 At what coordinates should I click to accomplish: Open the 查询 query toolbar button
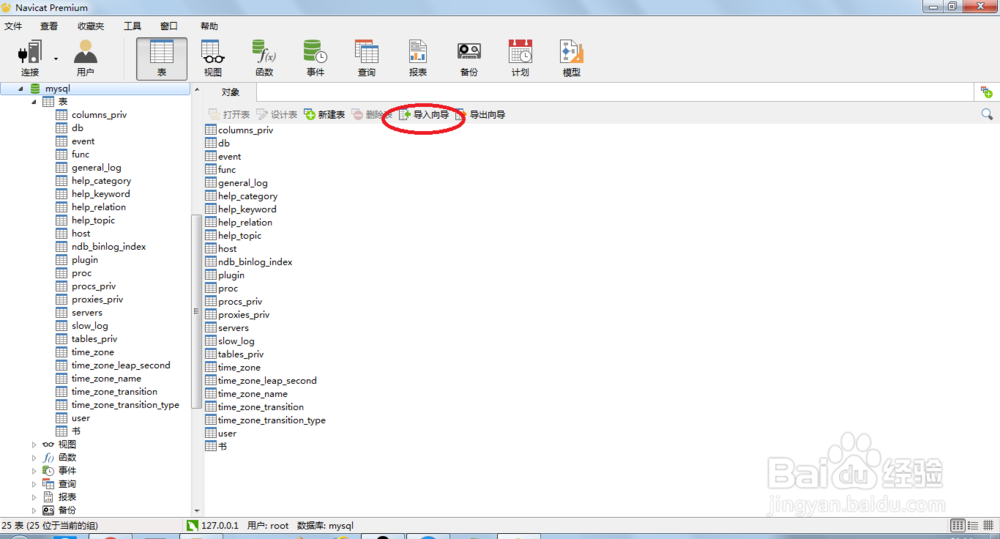tap(366, 59)
